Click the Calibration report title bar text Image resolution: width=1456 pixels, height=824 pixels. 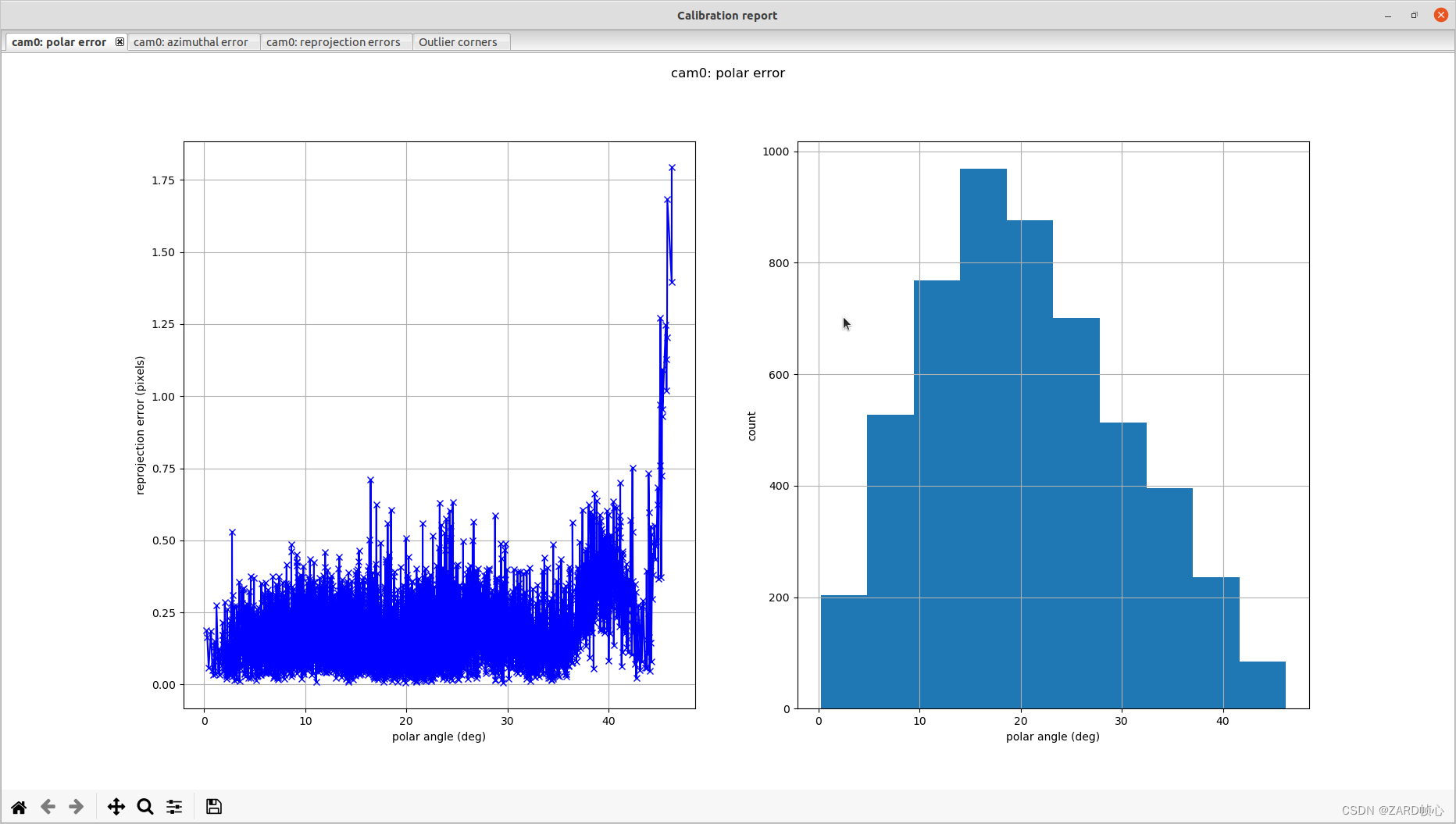(x=727, y=16)
